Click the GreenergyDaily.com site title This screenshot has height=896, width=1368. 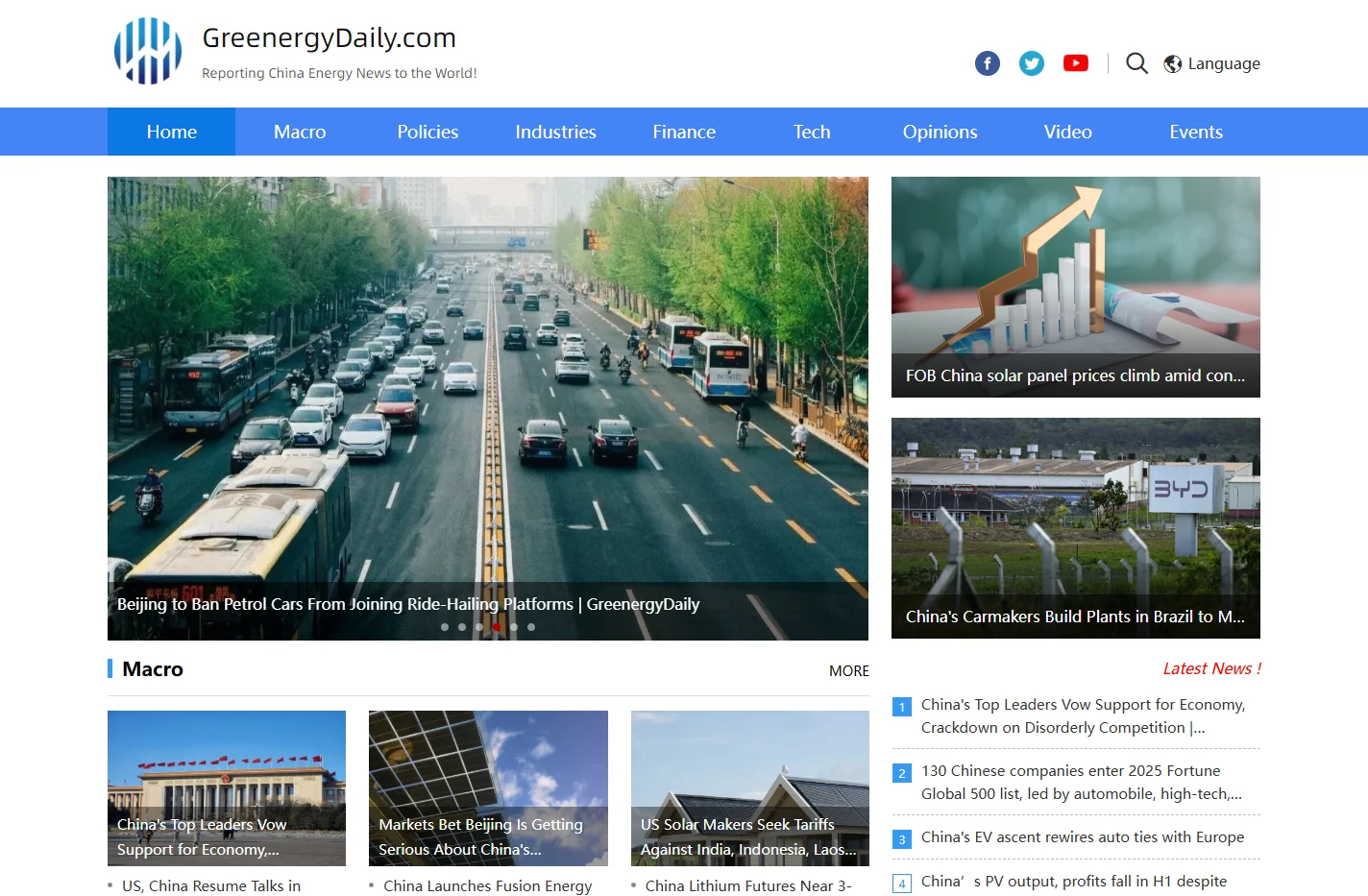(x=330, y=37)
